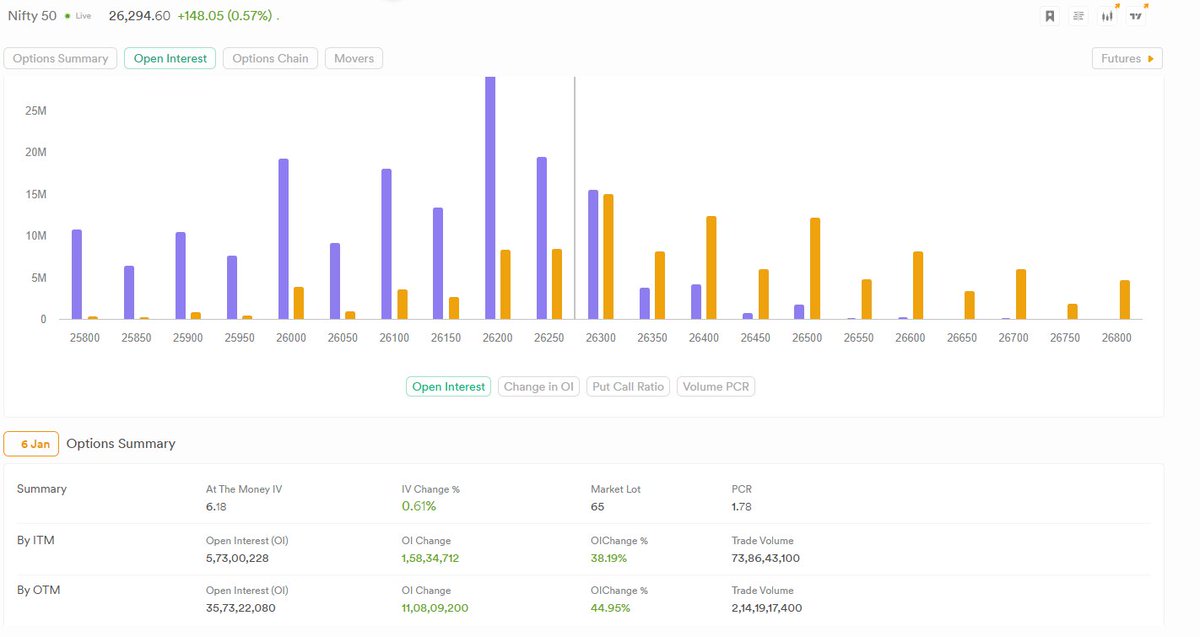1200x637 pixels.
Task: Click OTM OIChange percent 44.95%
Action: [611, 608]
